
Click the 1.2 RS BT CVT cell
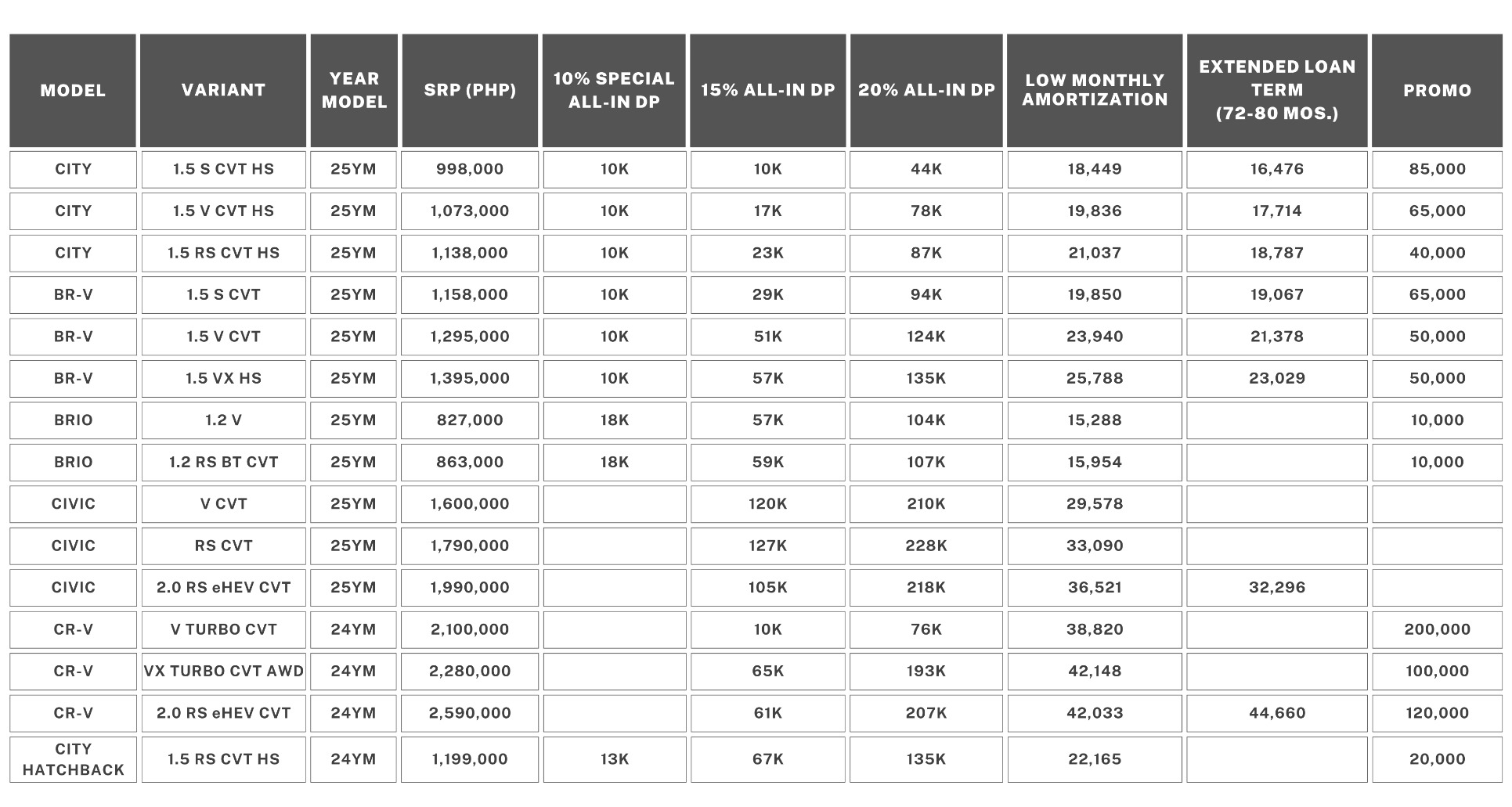223,463
